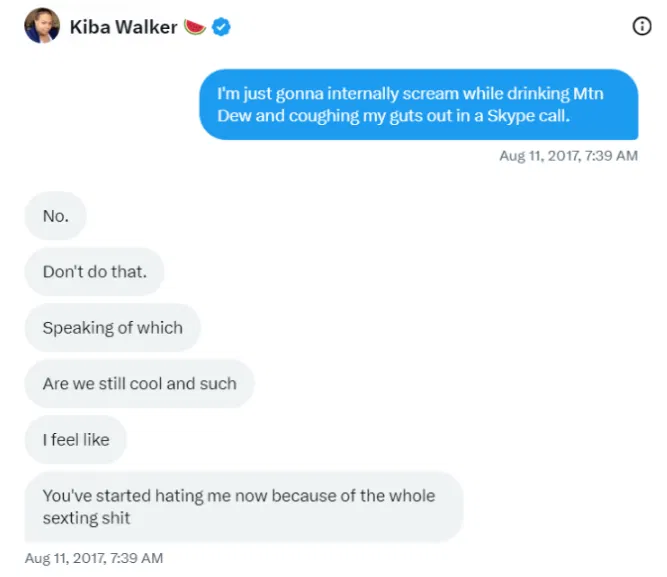Select the blue sent message bubble

point(418,104)
